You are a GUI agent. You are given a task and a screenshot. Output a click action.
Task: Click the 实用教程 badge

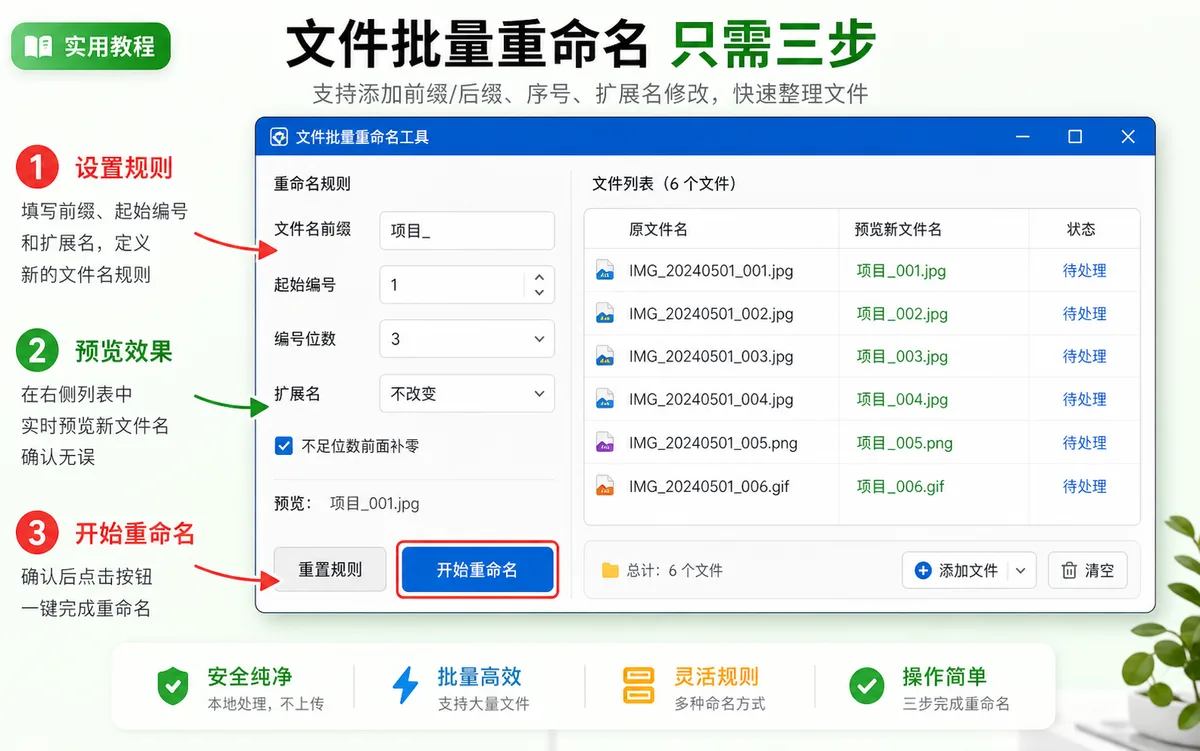(91, 46)
